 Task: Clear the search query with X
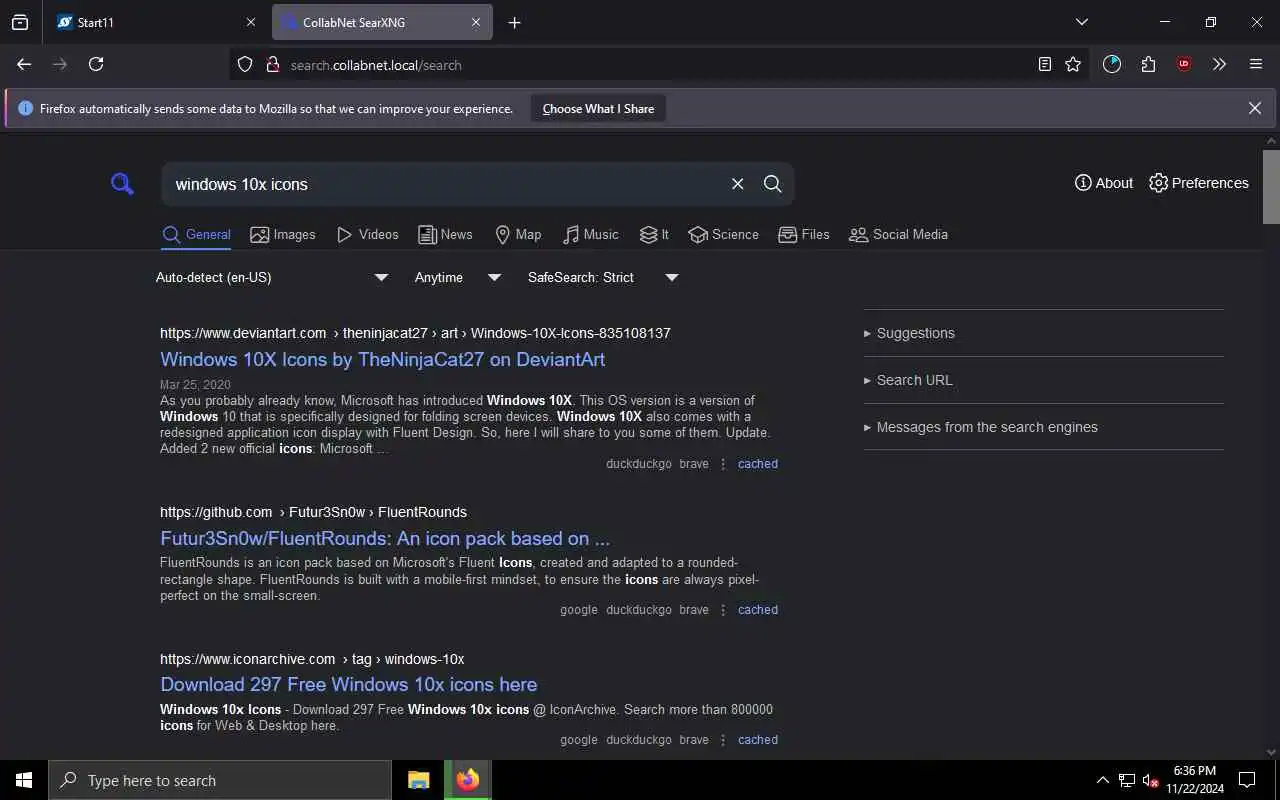coord(737,184)
